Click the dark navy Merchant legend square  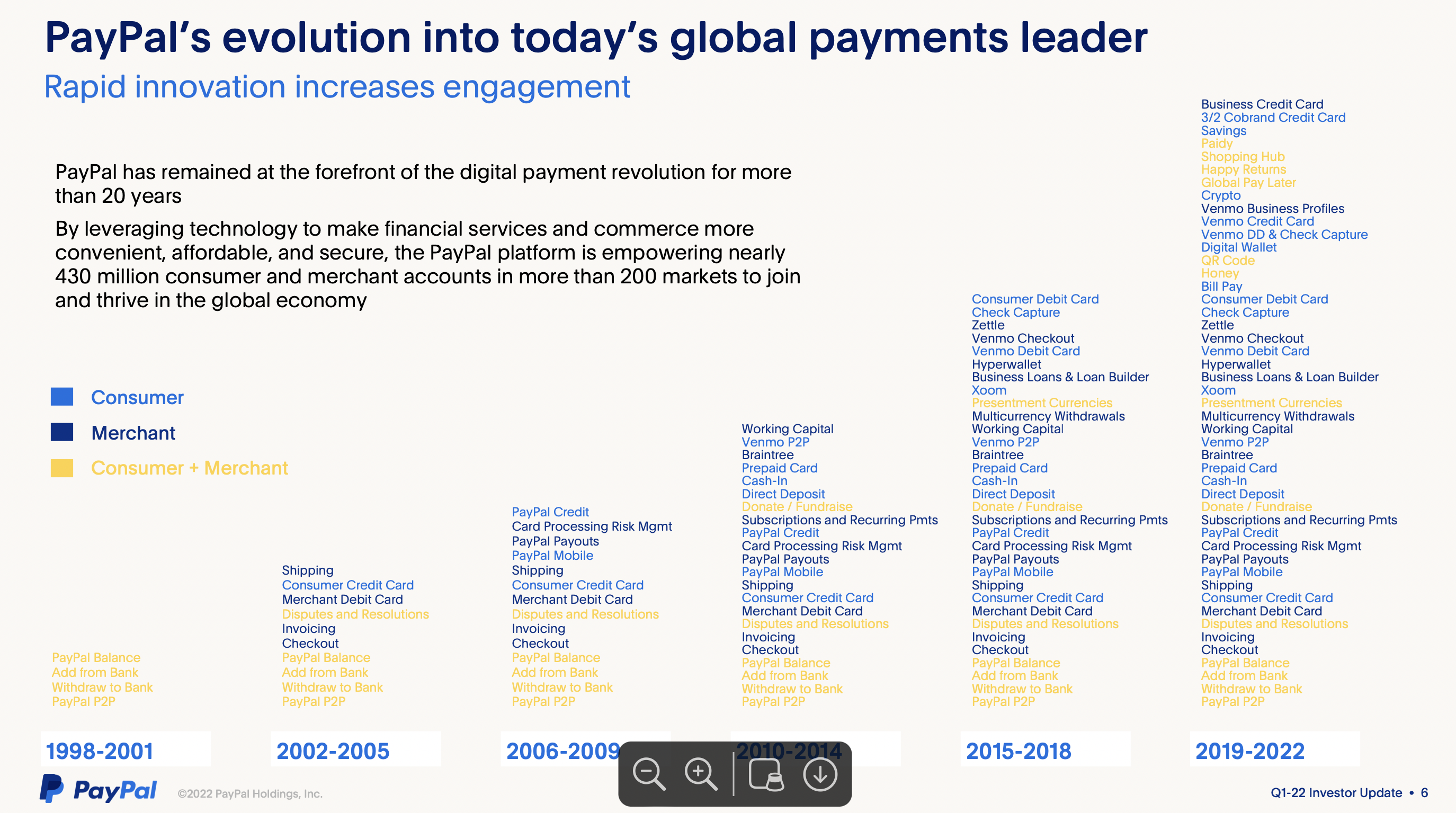click(61, 432)
